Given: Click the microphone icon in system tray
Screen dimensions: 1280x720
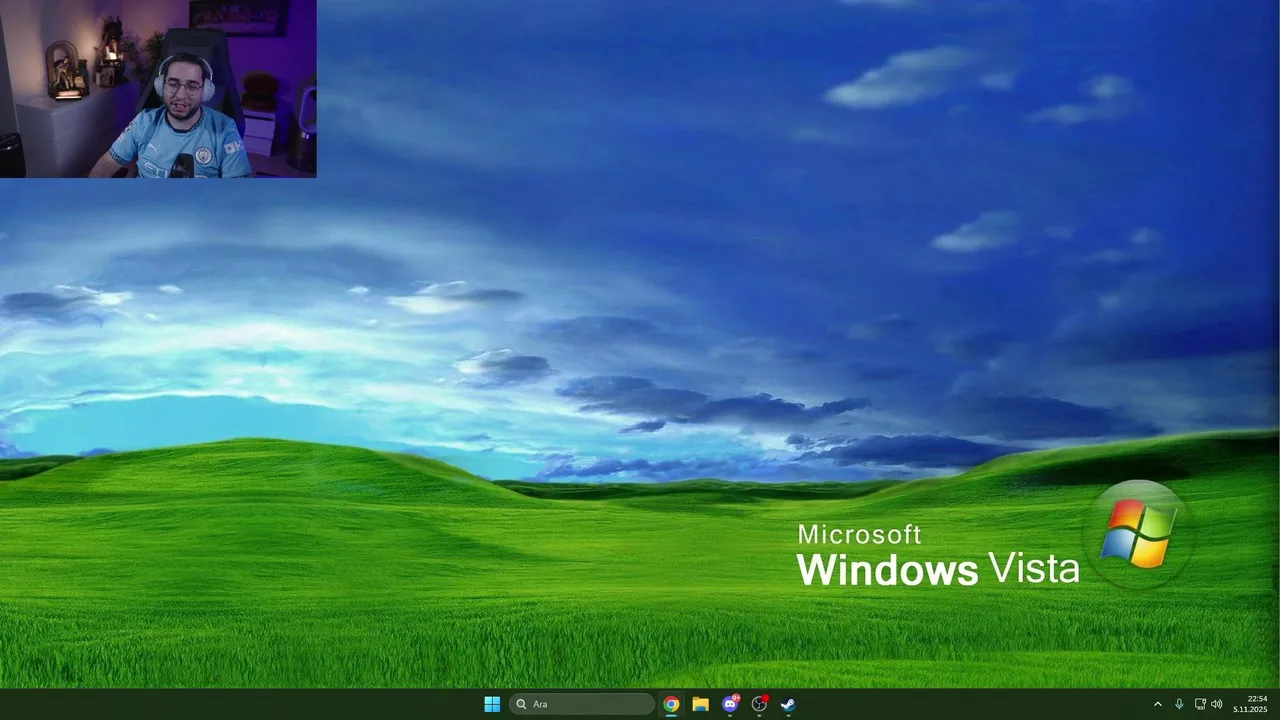Looking at the screenshot, I should [1179, 704].
